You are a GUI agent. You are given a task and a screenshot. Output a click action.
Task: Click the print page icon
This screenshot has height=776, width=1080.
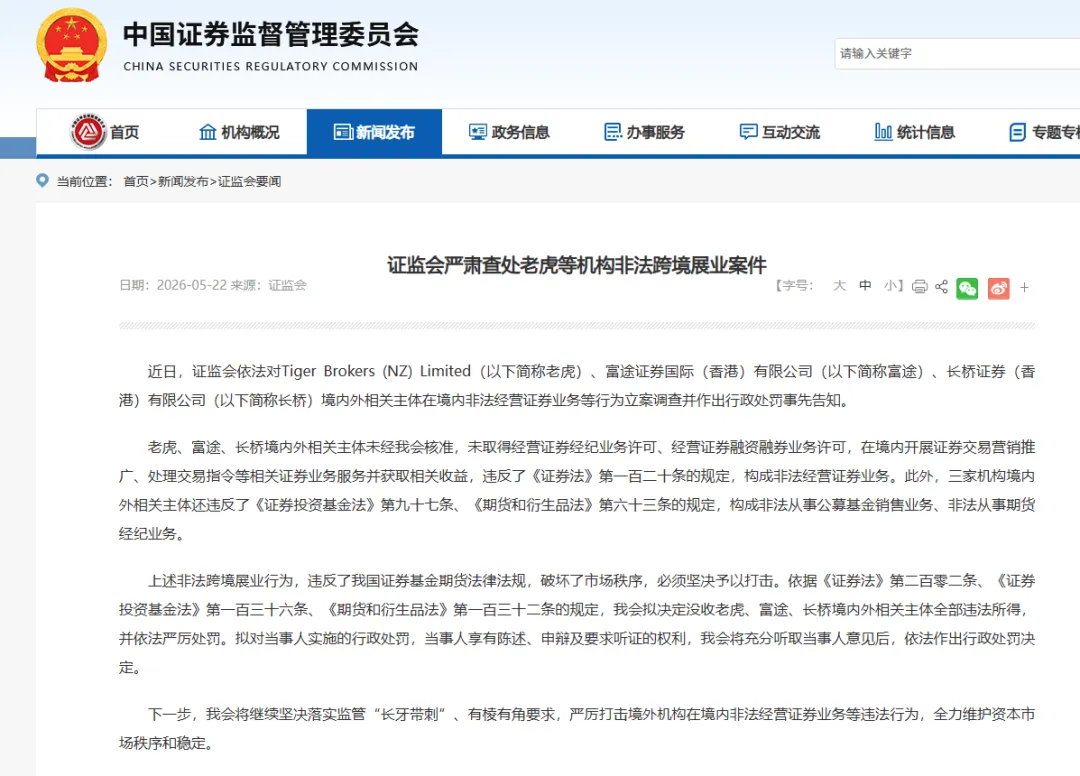tap(920, 287)
